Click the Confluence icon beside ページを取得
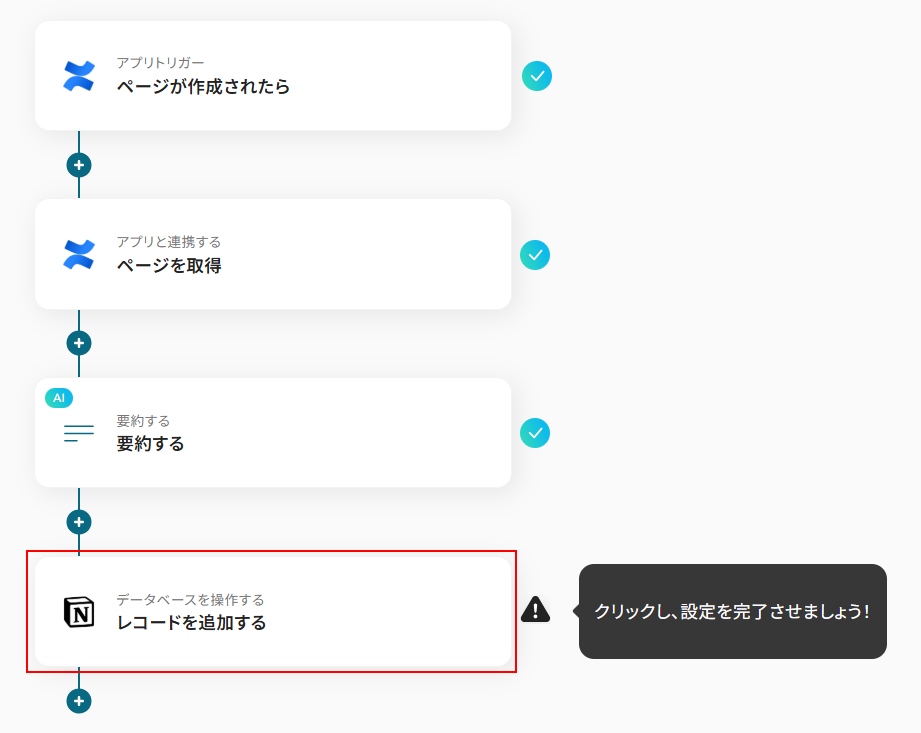921x733 pixels. click(x=79, y=254)
